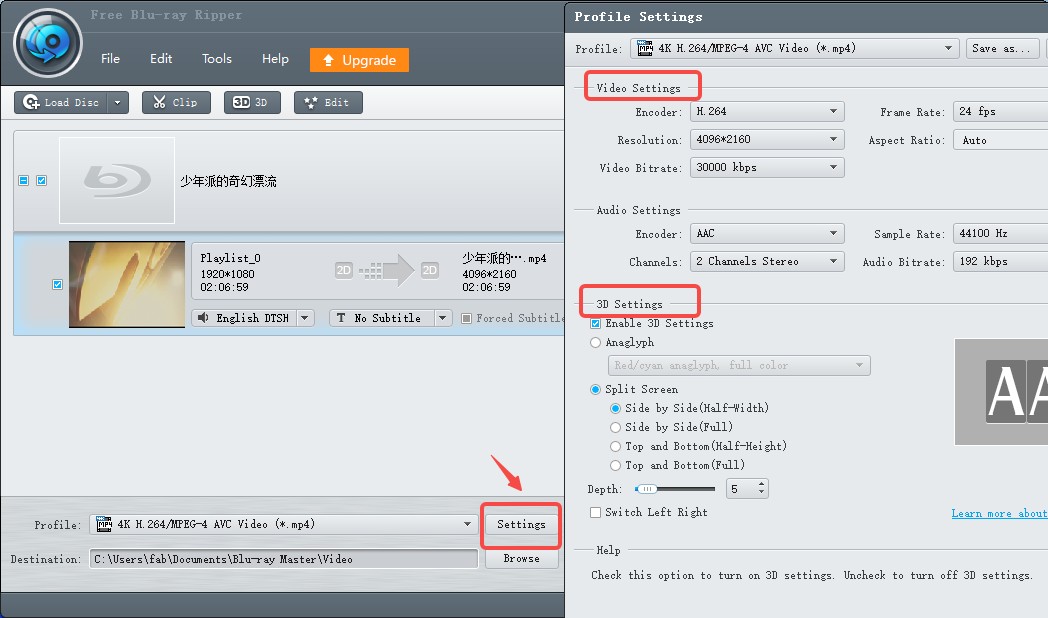
Task: Disable the Enable 3D Settings checkbox
Action: [595, 324]
